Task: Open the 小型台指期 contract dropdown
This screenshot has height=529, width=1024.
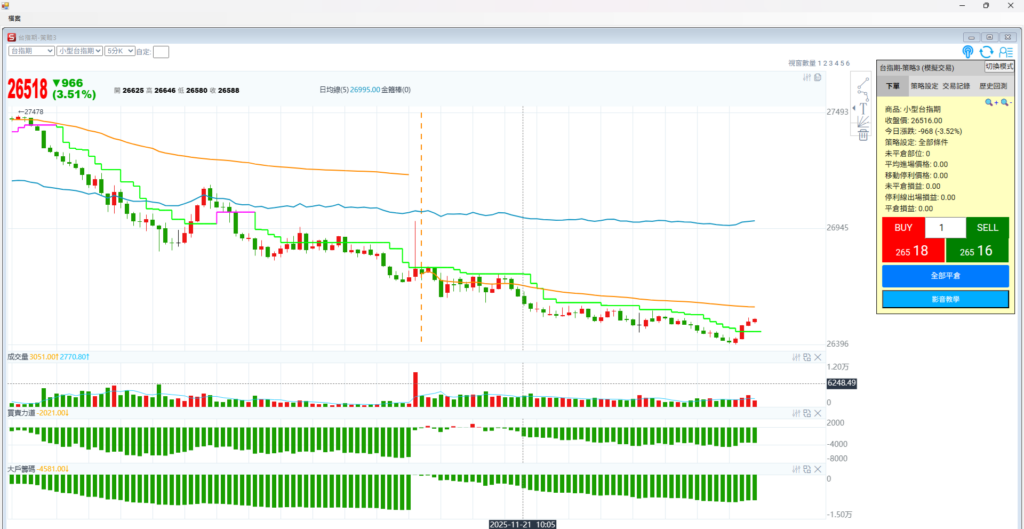Action: tap(79, 50)
